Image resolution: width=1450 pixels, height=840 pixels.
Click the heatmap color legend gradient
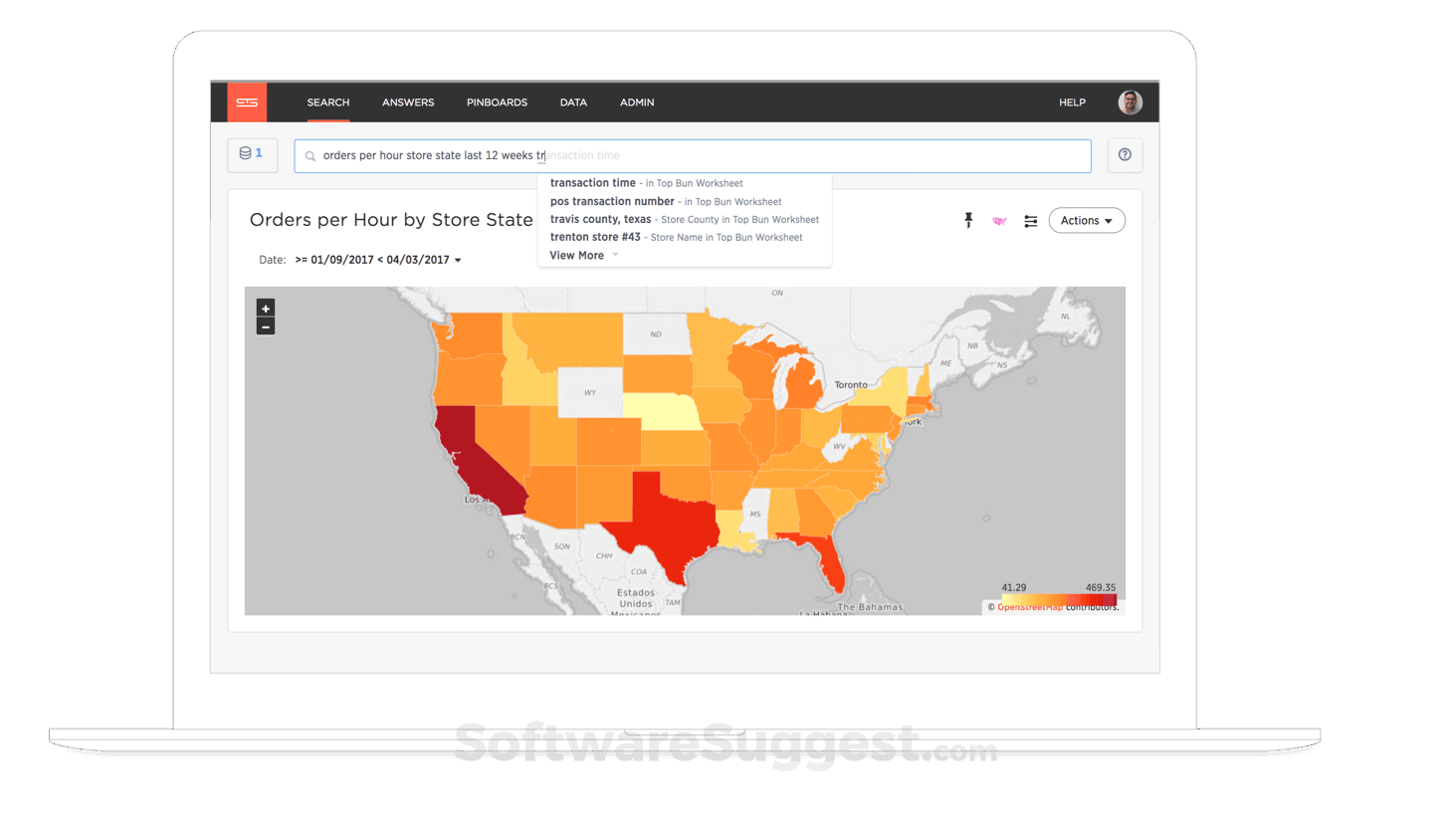click(1058, 597)
